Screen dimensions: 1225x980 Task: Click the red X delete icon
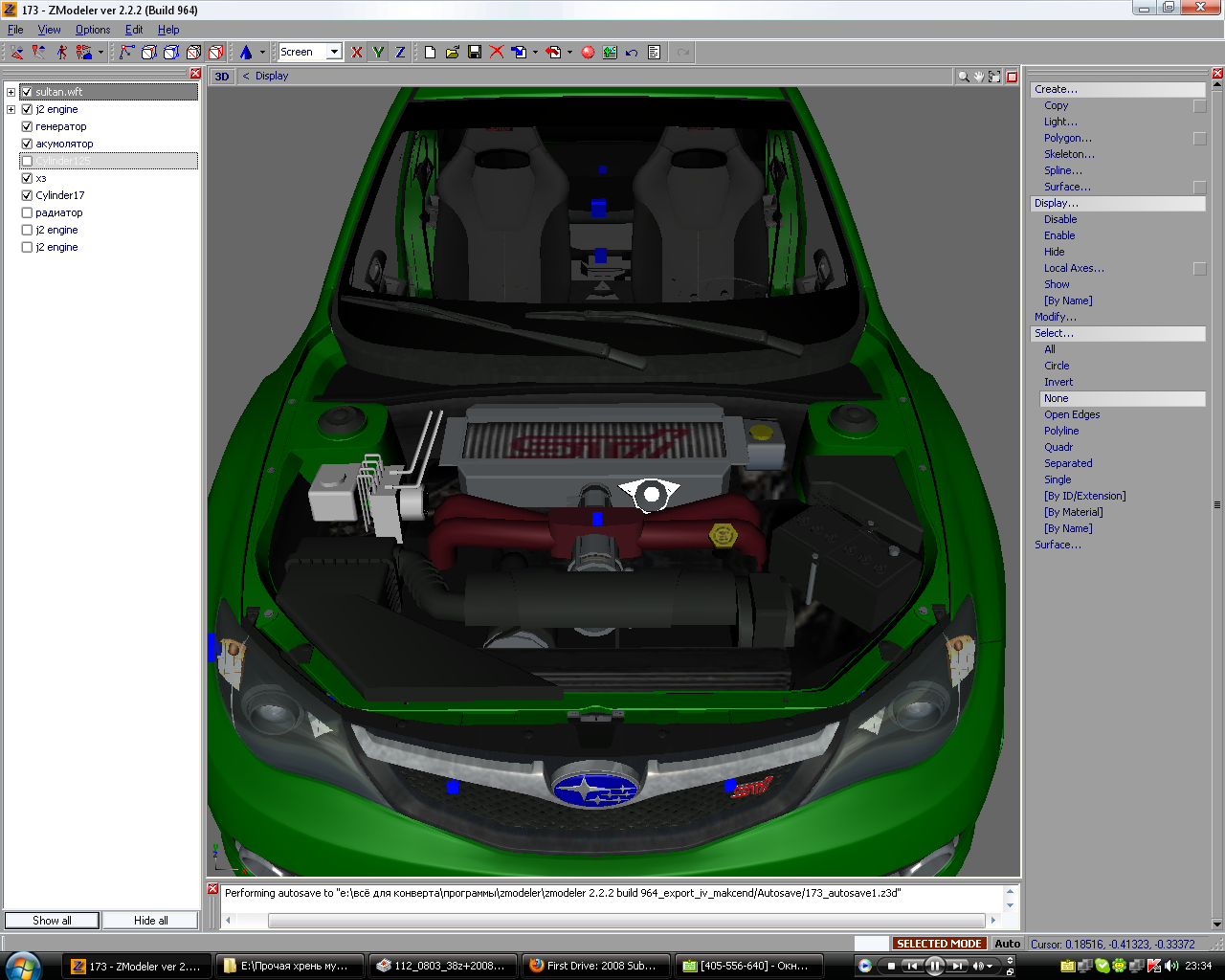[x=497, y=53]
